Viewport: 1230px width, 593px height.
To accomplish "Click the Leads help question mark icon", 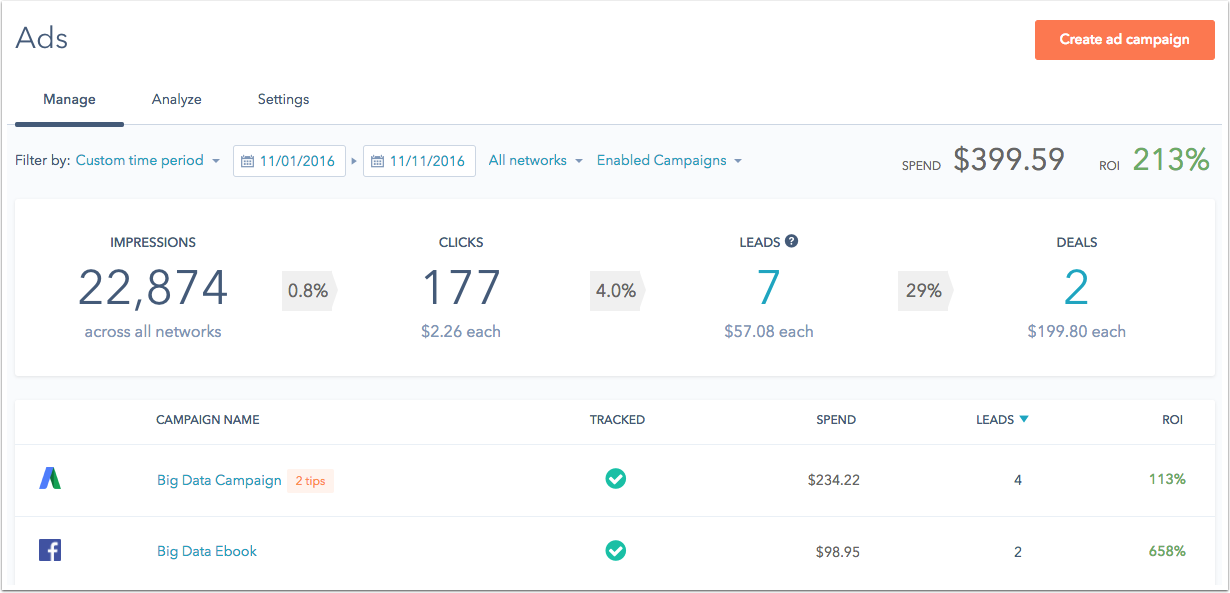I will coord(791,241).
